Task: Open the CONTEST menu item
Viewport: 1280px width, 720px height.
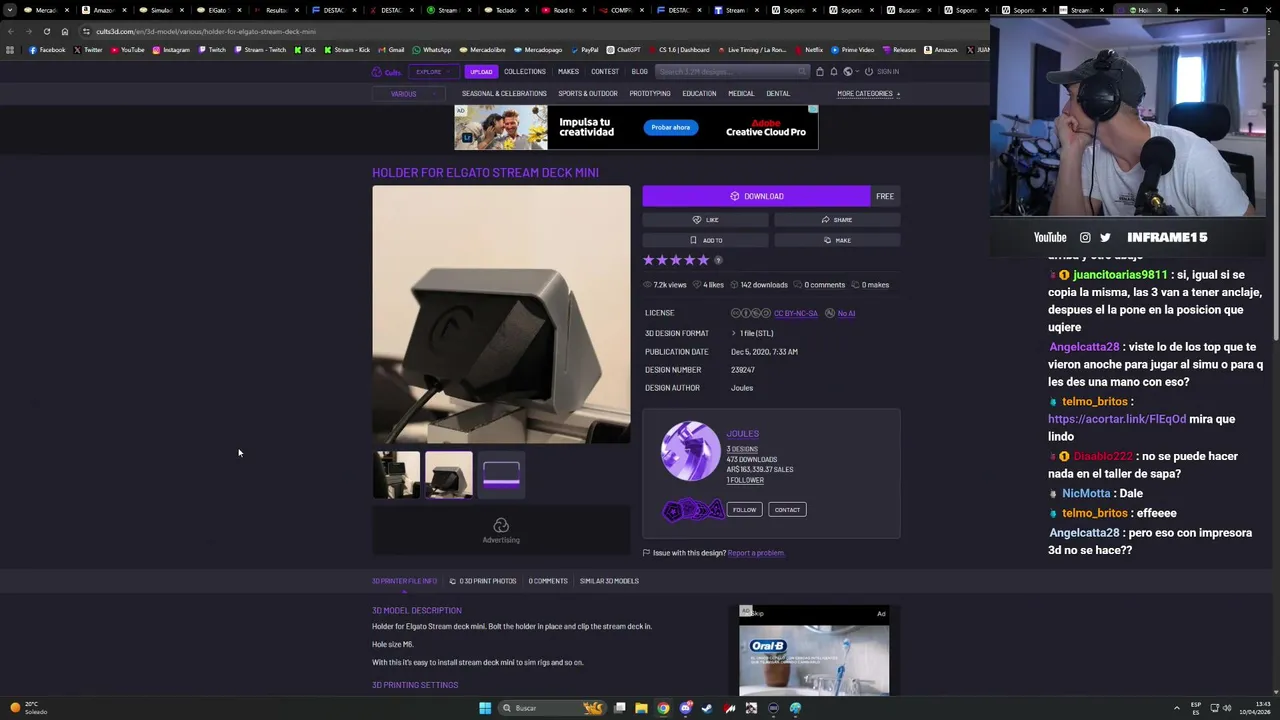Action: click(x=605, y=72)
